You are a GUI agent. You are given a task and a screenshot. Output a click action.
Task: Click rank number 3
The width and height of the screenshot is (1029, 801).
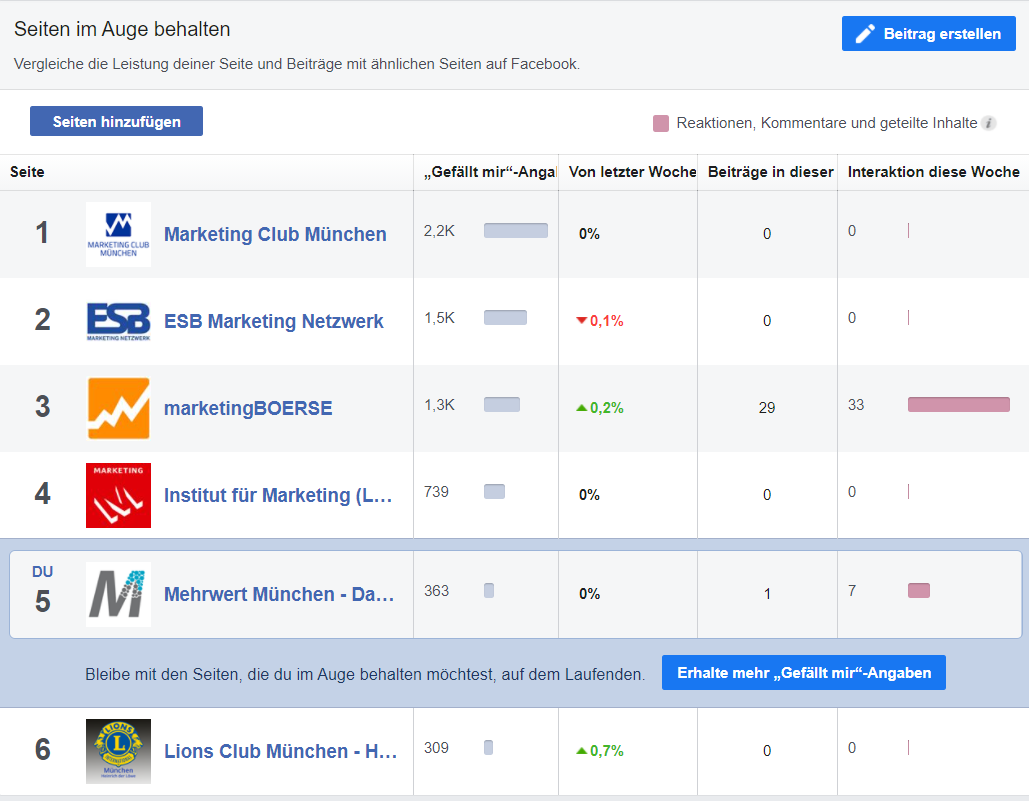42,407
